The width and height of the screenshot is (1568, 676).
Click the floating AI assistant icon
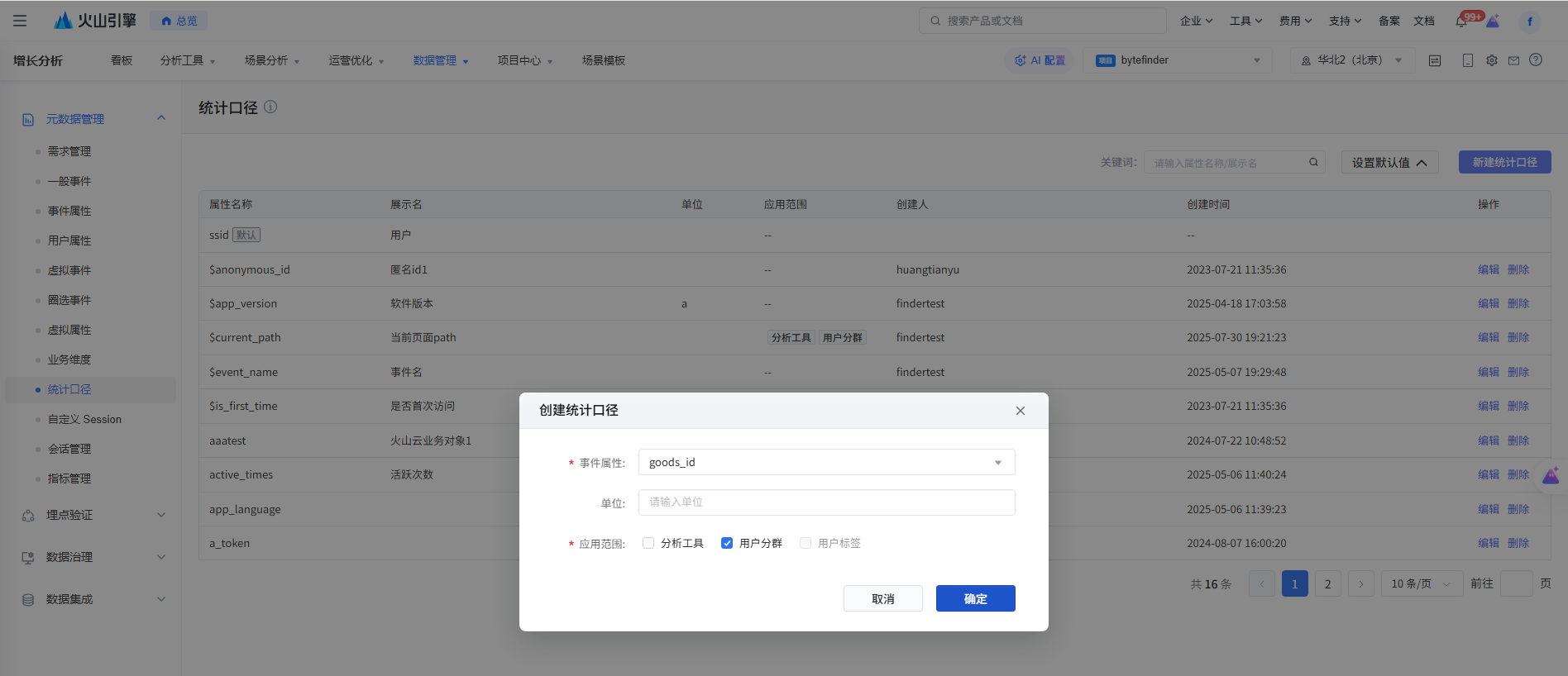1551,475
